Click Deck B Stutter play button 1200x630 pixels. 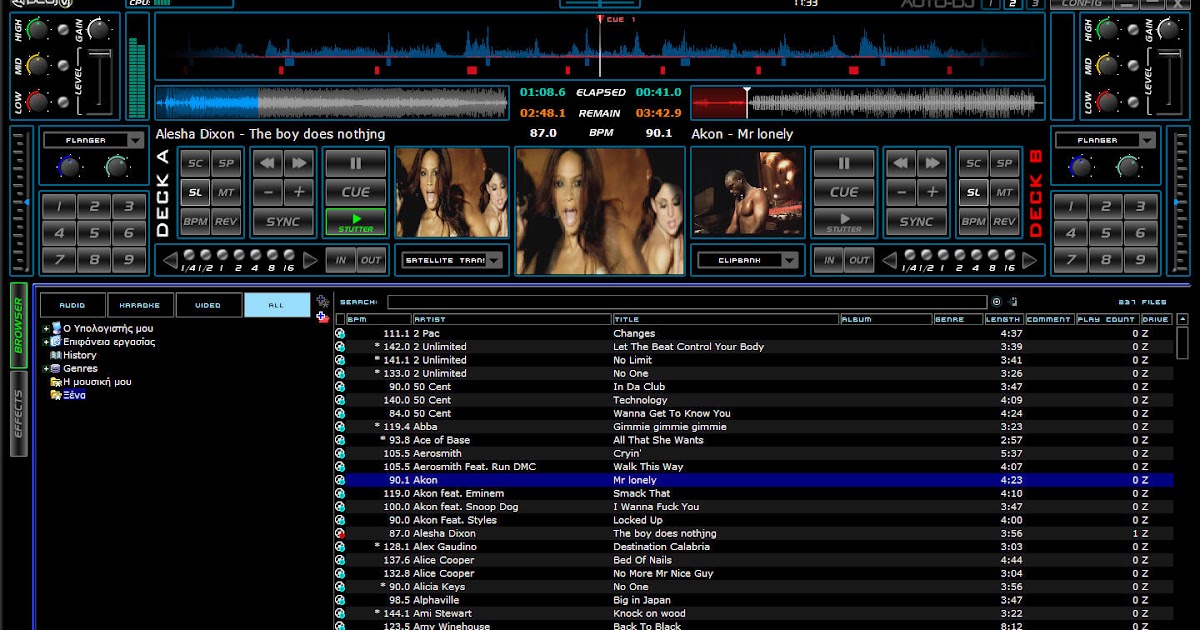click(x=844, y=222)
